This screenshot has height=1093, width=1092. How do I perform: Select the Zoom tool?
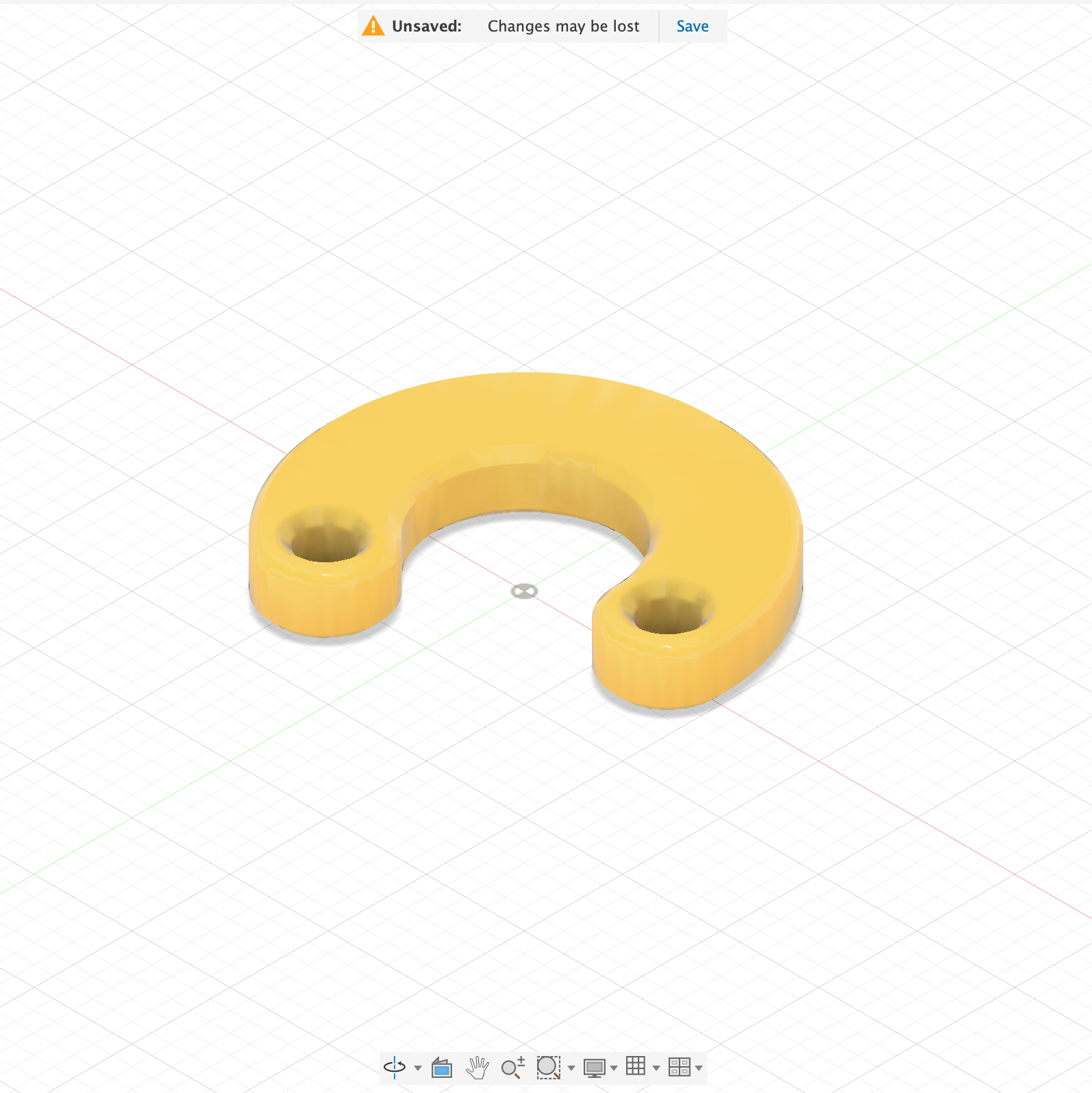[513, 1067]
